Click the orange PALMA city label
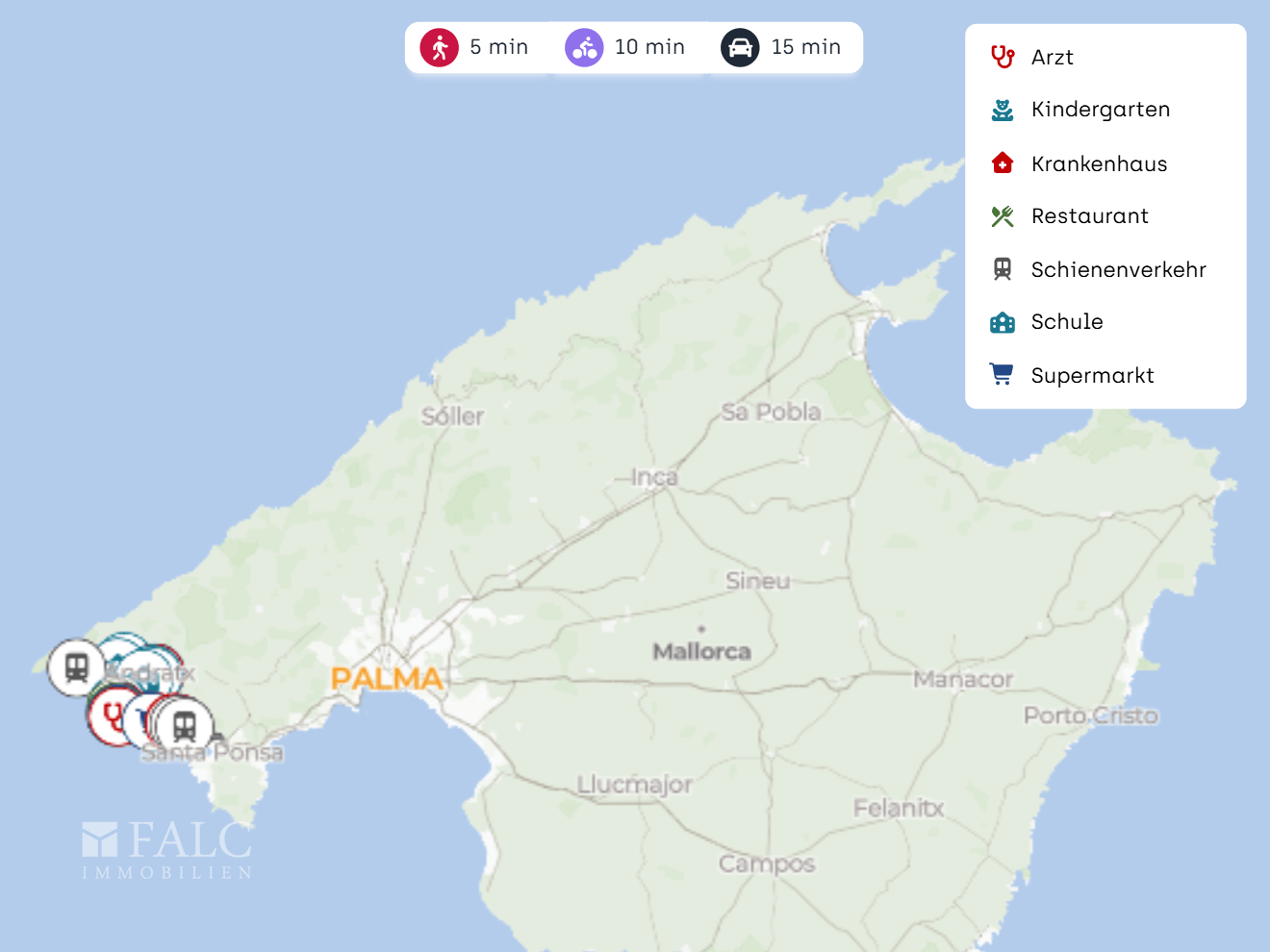The height and width of the screenshot is (952, 1270). [387, 678]
